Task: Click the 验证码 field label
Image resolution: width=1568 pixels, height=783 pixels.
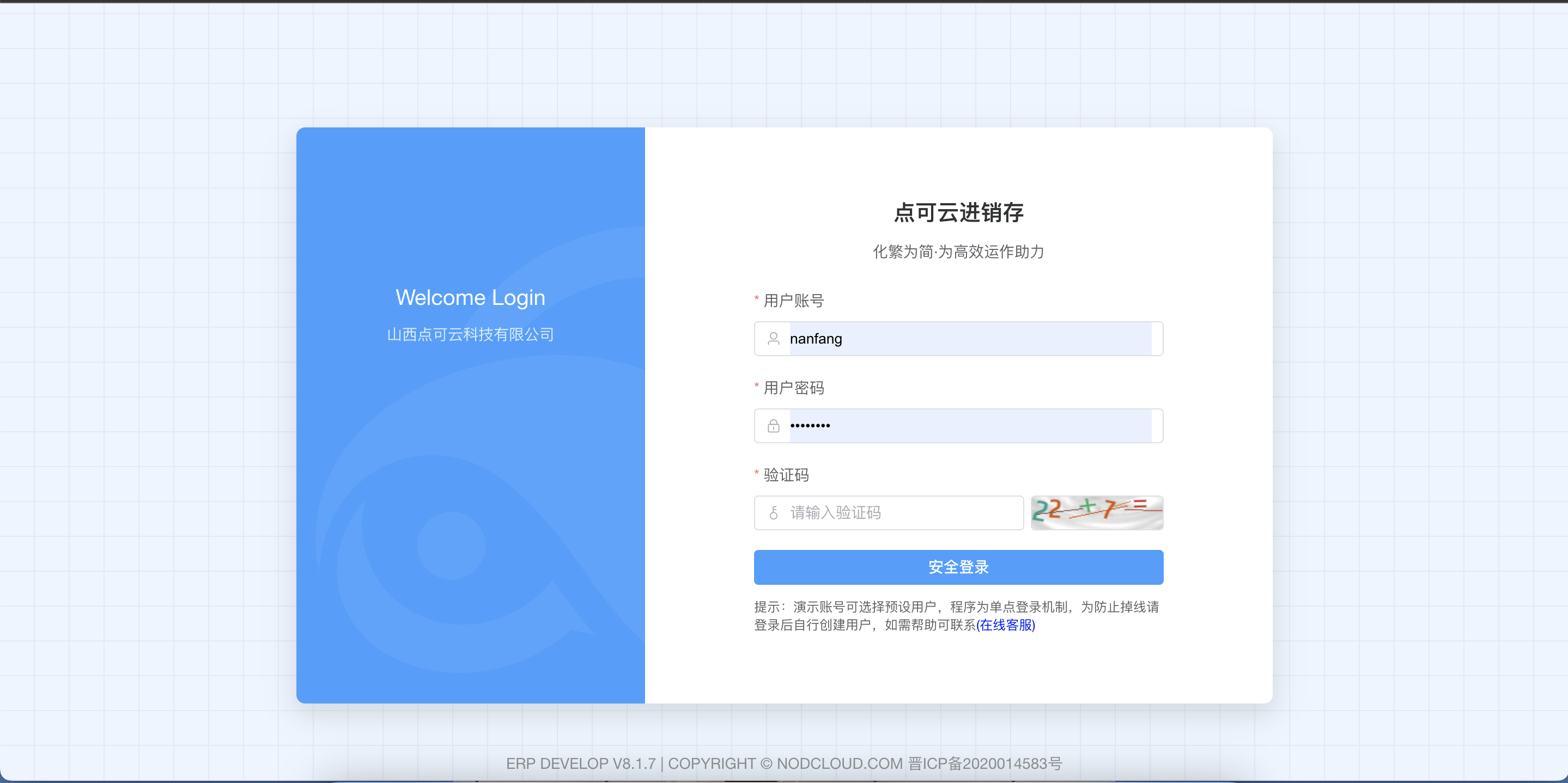Action: tap(786, 475)
